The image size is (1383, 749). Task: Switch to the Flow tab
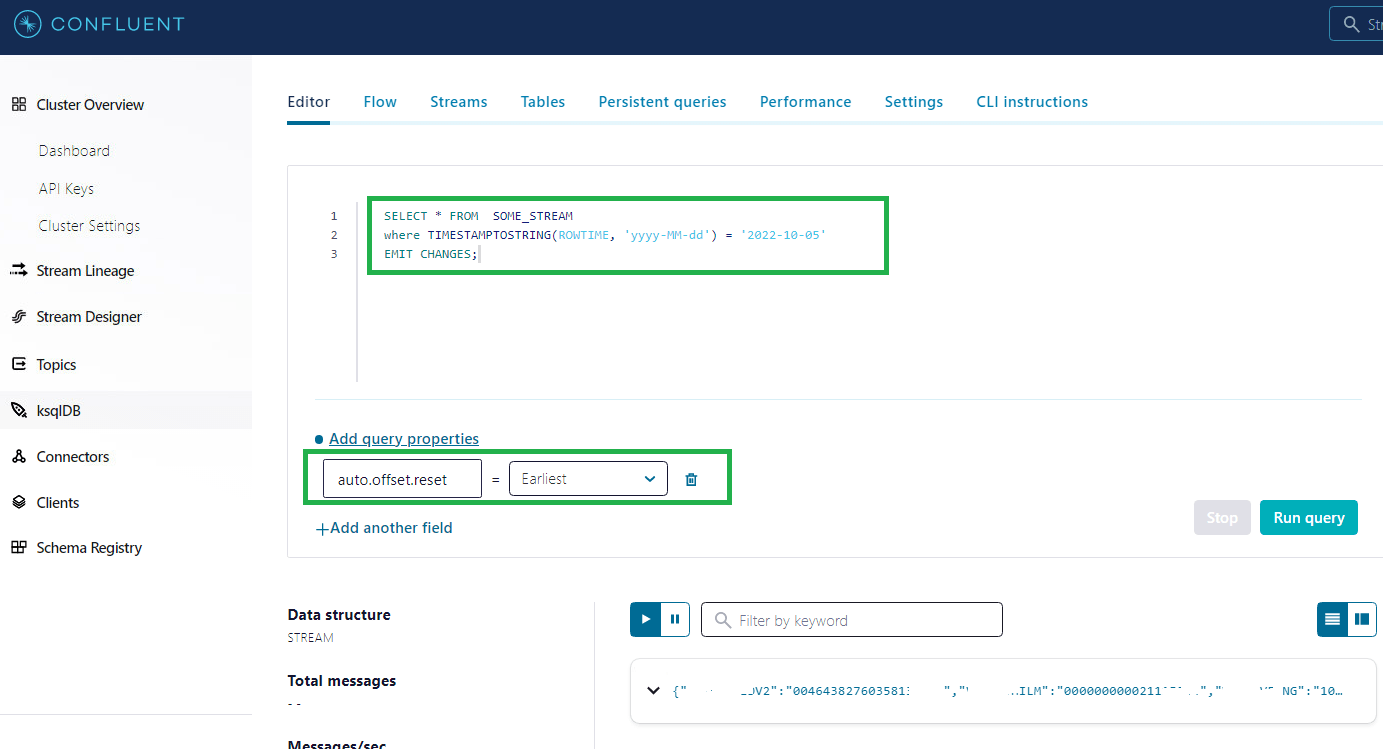tap(380, 101)
